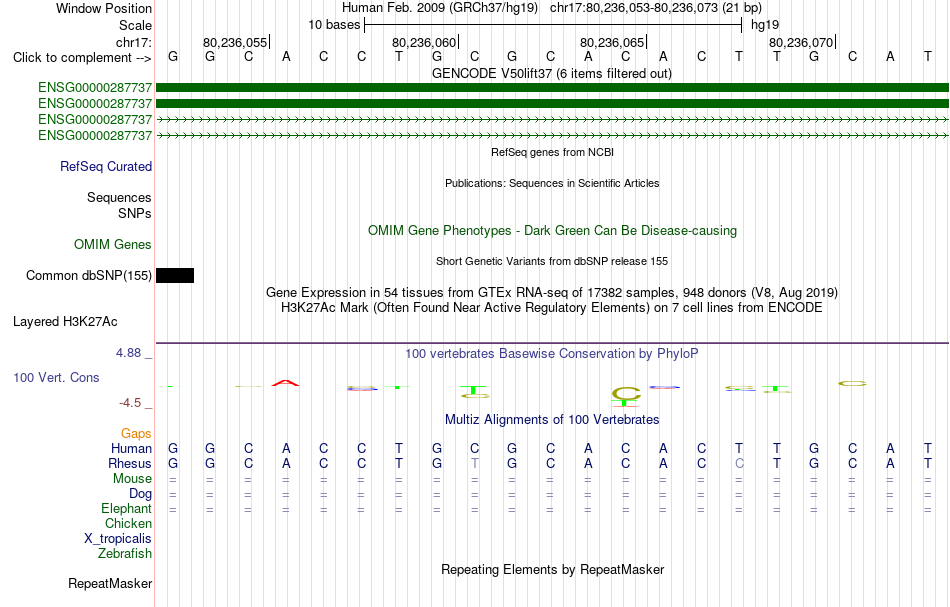Viewport: 950px width, 607px height.
Task: Click GTEx Gene Expression track title
Action: tap(552, 293)
